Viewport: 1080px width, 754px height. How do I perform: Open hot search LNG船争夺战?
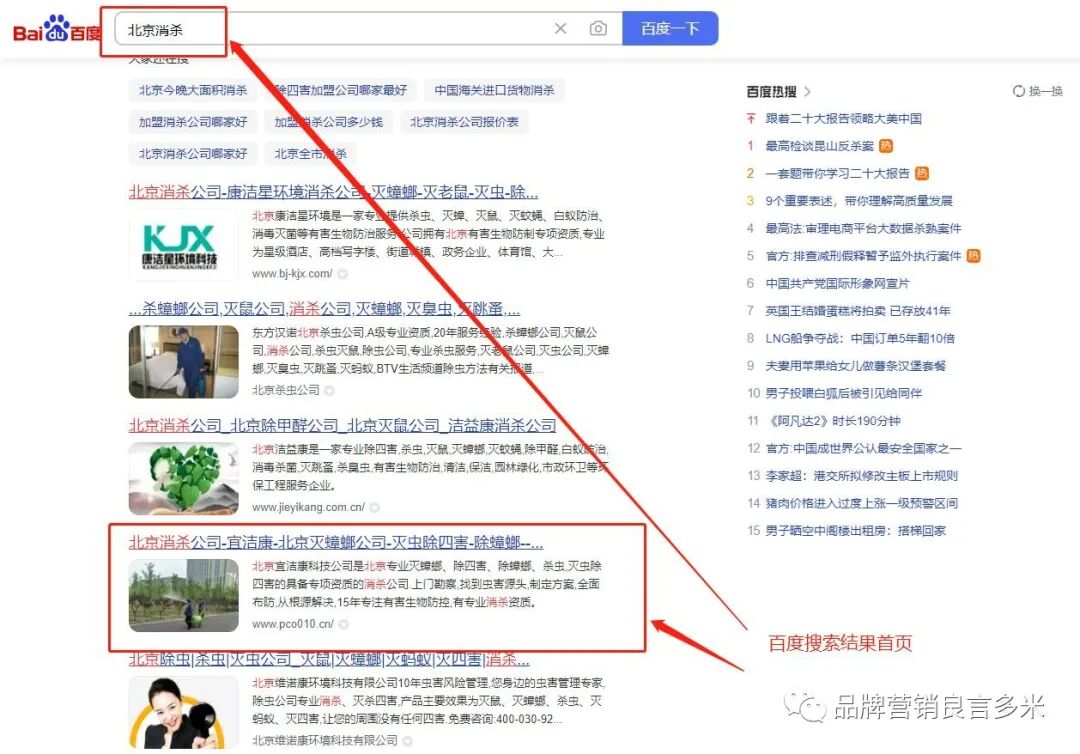point(860,338)
